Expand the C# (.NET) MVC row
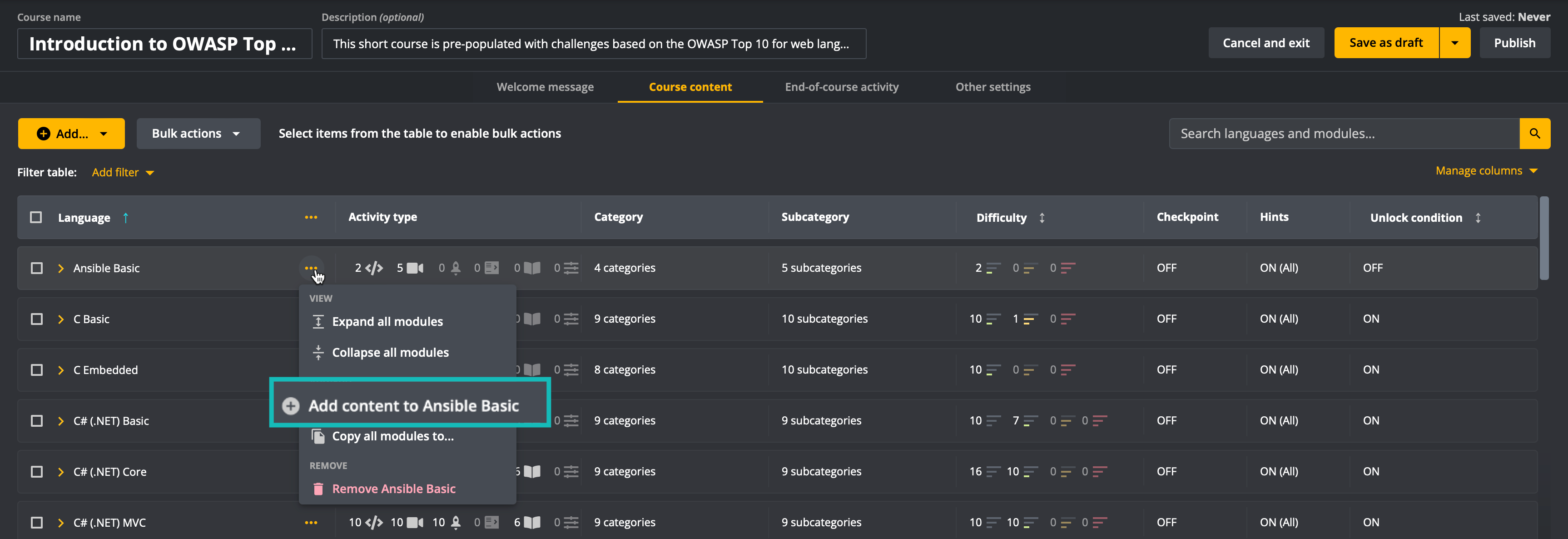Image resolution: width=1568 pixels, height=539 pixels. 60,523
